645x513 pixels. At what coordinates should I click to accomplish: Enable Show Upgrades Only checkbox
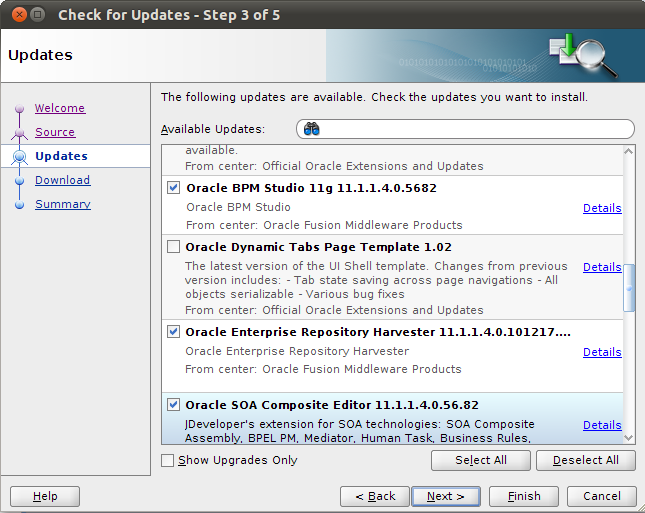click(x=167, y=460)
